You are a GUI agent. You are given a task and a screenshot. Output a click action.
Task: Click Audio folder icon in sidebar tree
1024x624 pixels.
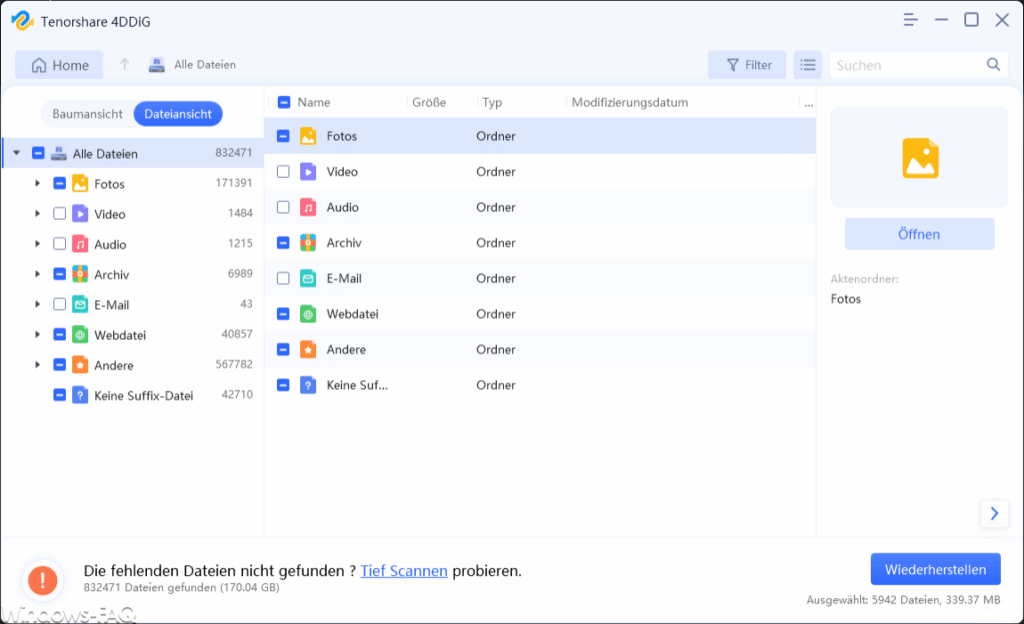click(80, 244)
